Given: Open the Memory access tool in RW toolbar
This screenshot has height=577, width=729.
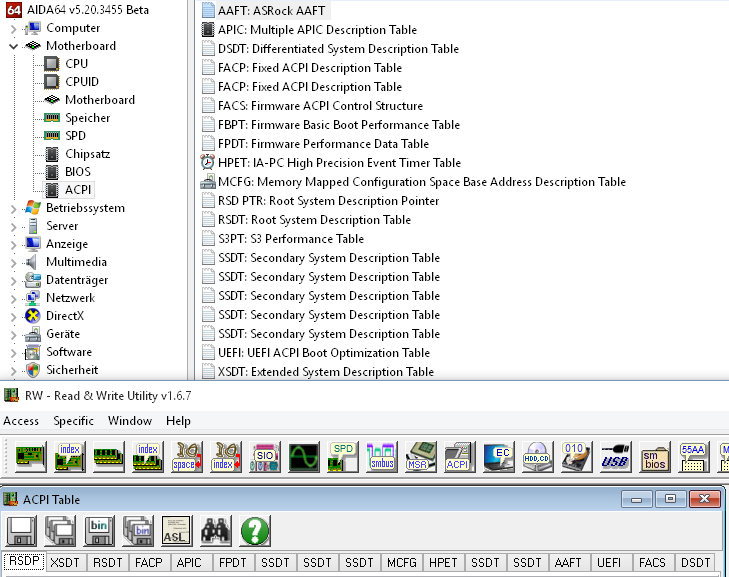Looking at the screenshot, I should point(108,457).
